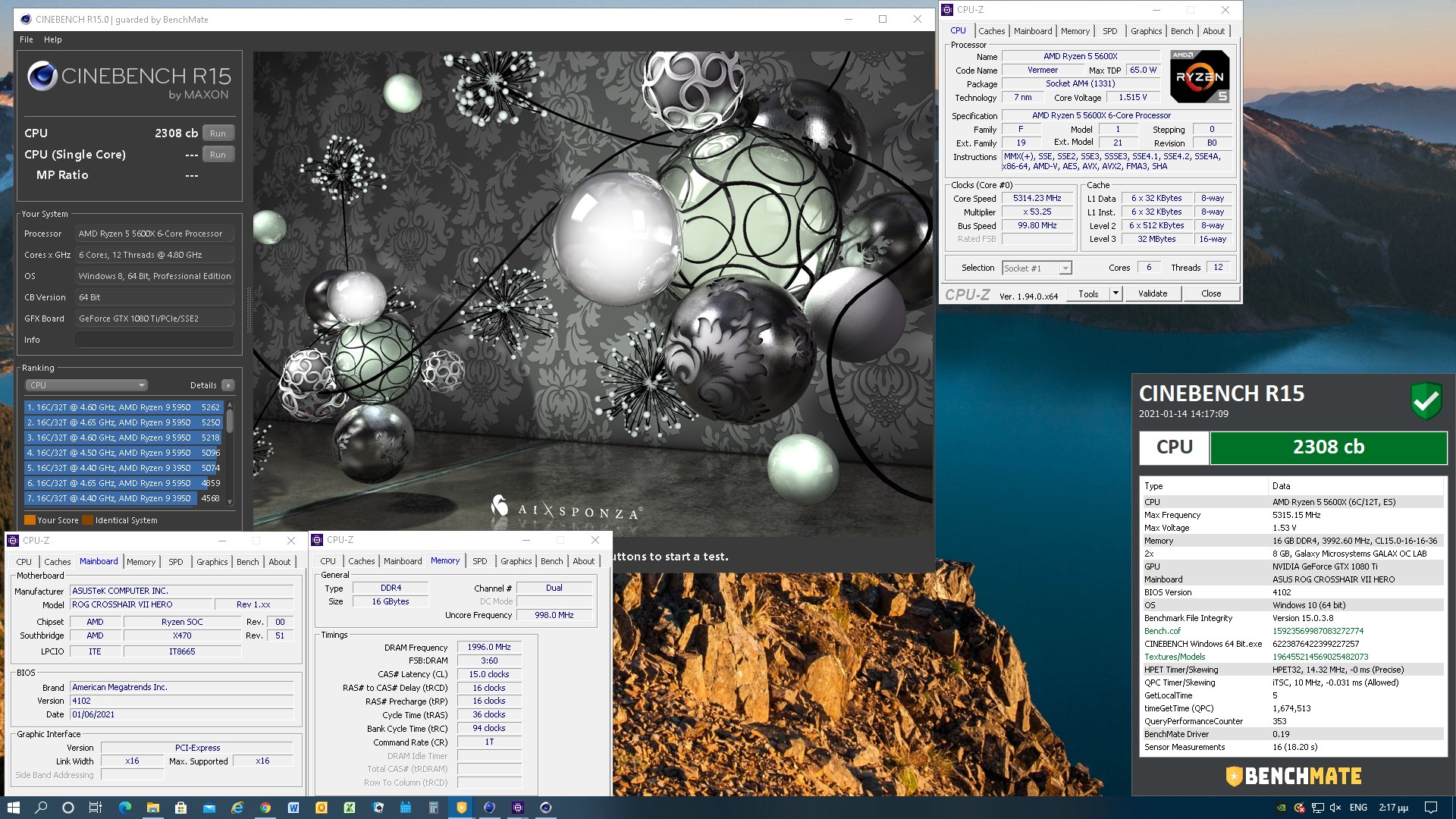
Task: Click the Ryzen 5 logo in CPU-Z
Action: click(x=1199, y=77)
